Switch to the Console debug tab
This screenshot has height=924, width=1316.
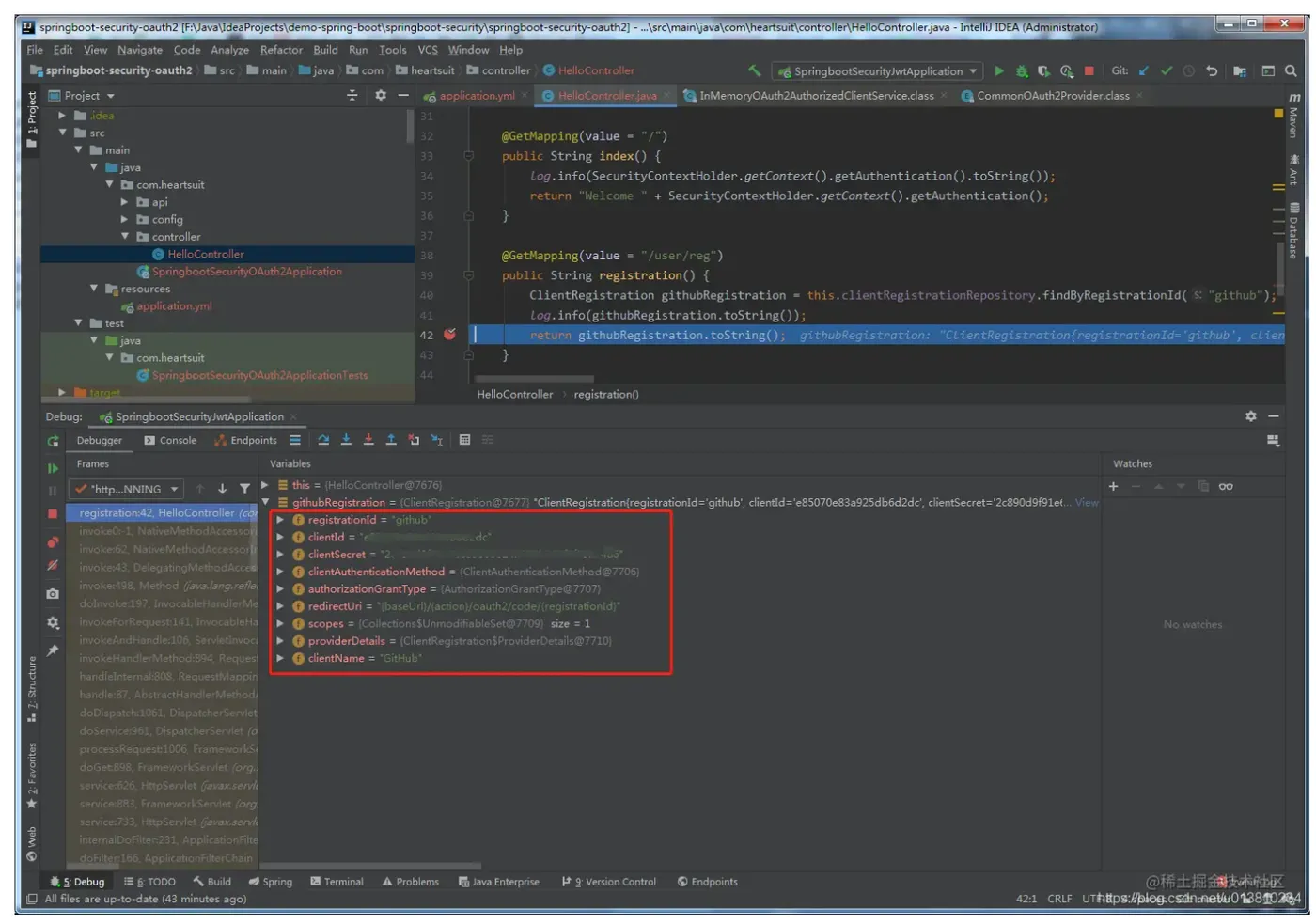pos(170,440)
